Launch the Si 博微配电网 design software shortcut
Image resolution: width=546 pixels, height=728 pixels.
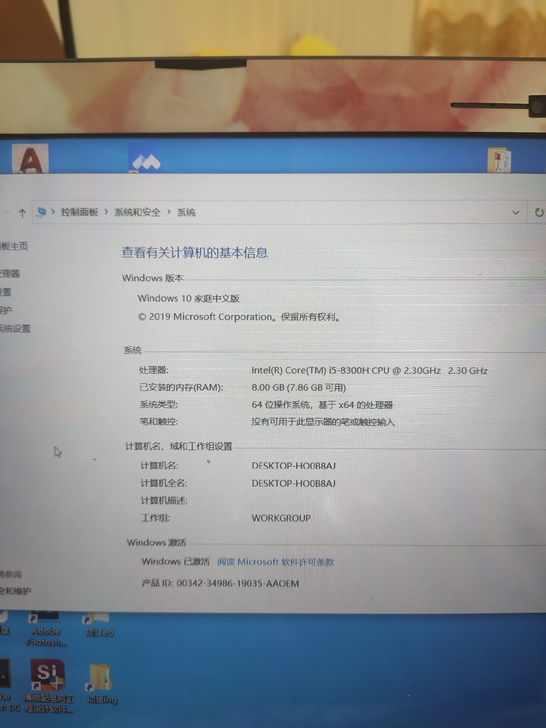(48, 686)
